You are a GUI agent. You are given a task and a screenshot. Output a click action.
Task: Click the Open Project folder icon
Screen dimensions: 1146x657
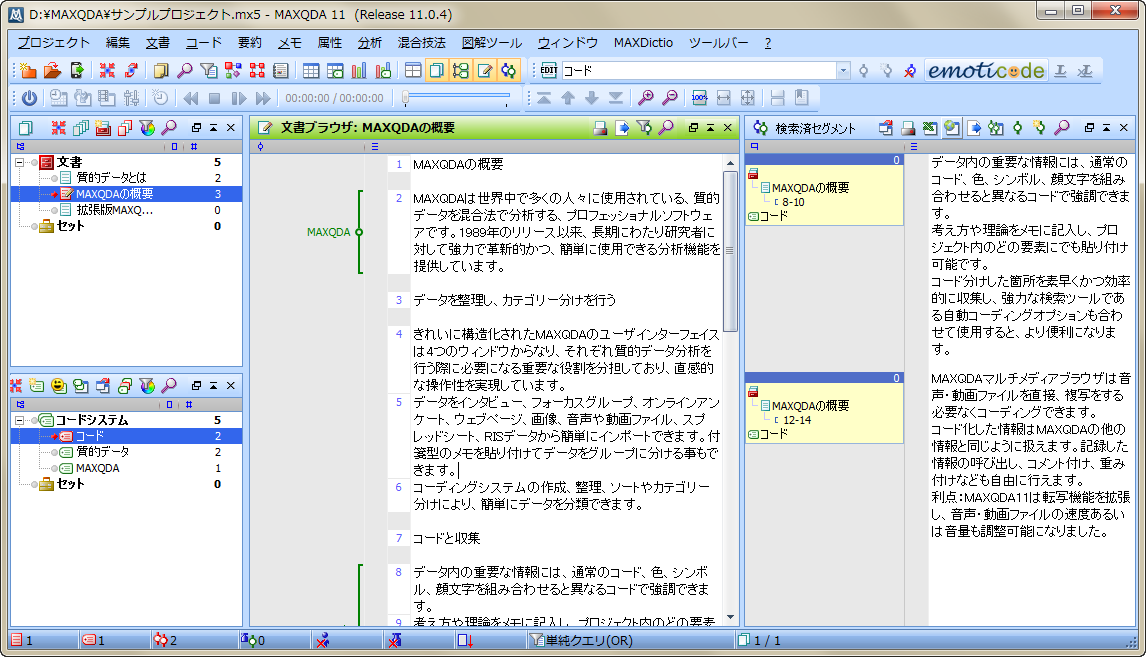click(52, 70)
